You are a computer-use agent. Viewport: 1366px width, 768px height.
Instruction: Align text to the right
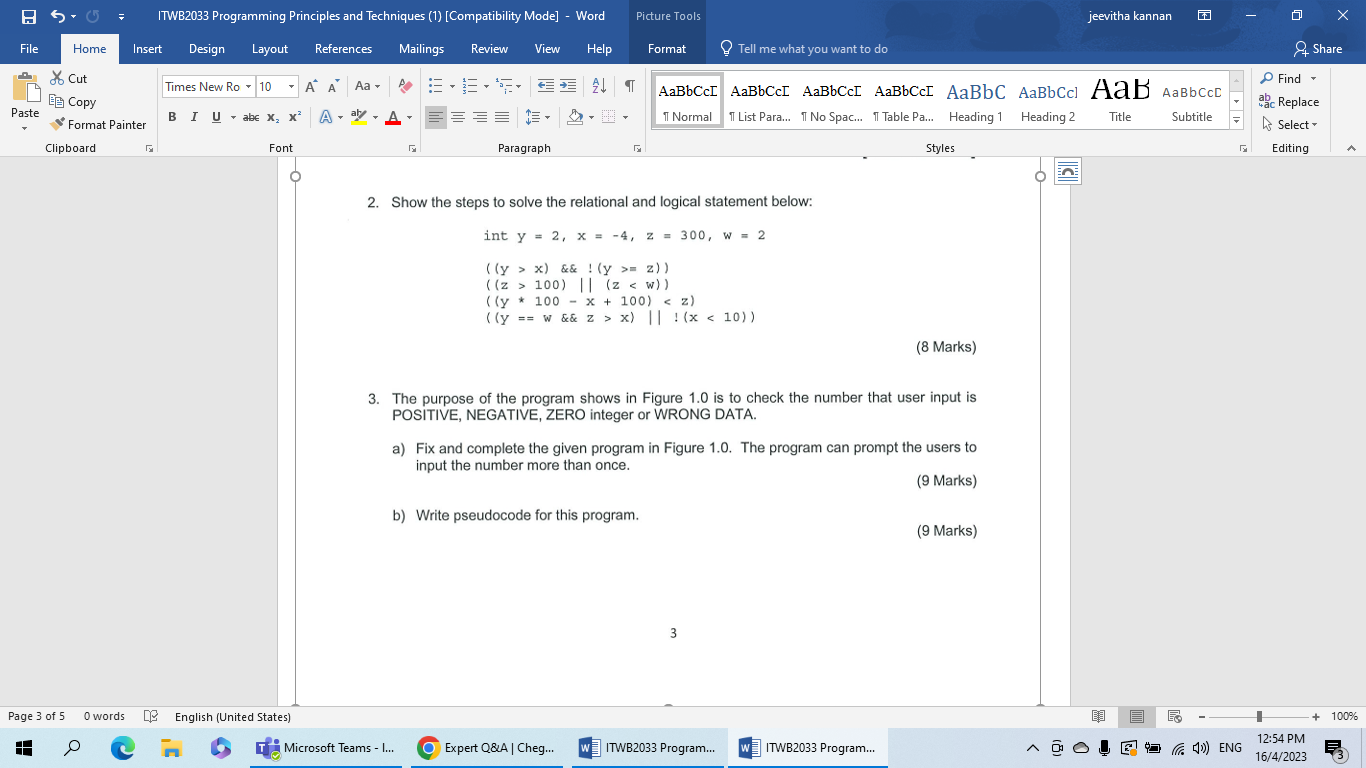pyautogui.click(x=479, y=117)
